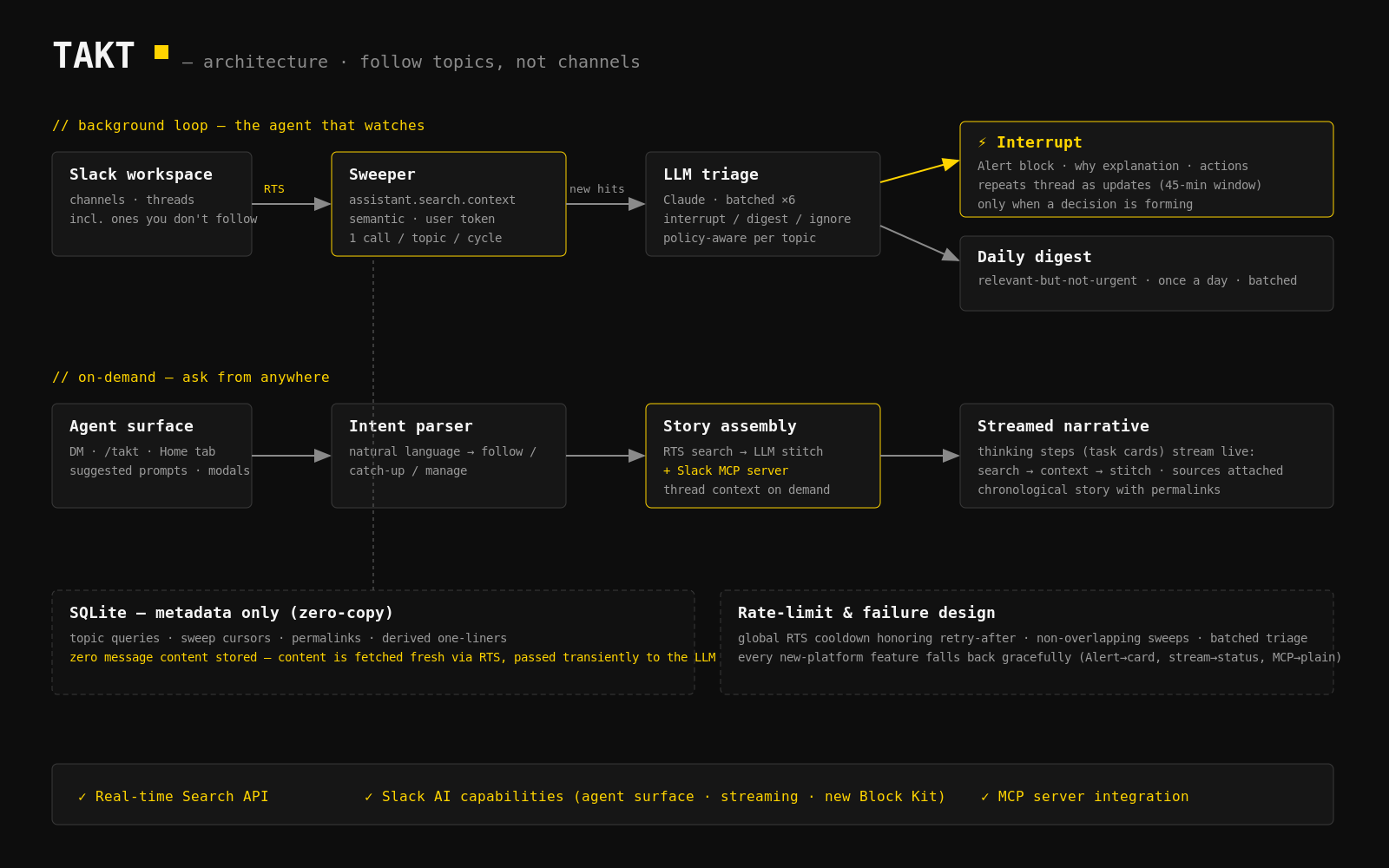Click 'search → context → stitch · sources attached' line
The height and width of the screenshot is (868, 1389).
tap(1130, 470)
